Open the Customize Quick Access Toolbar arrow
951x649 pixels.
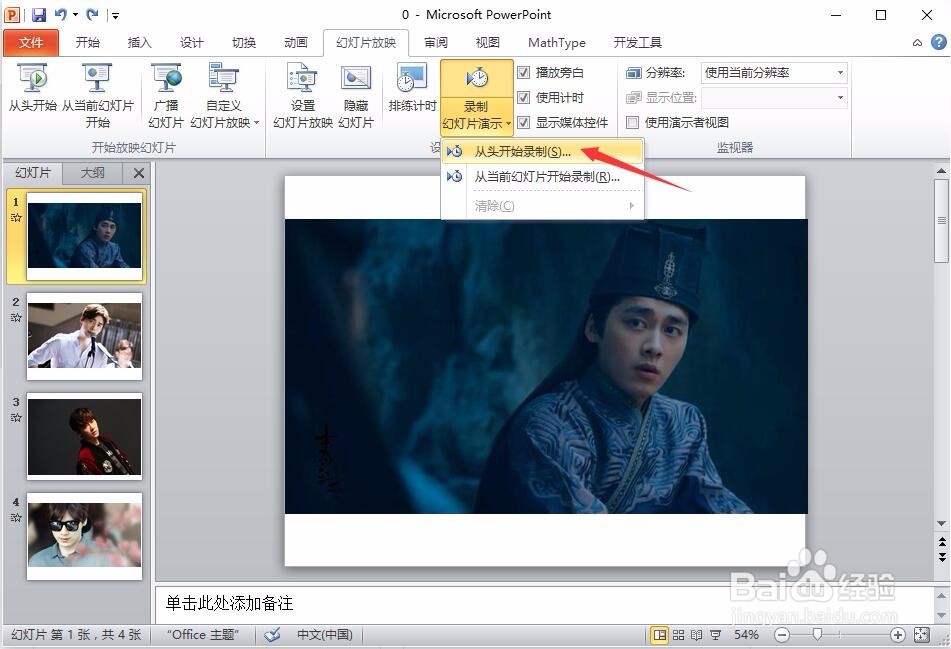(x=115, y=15)
